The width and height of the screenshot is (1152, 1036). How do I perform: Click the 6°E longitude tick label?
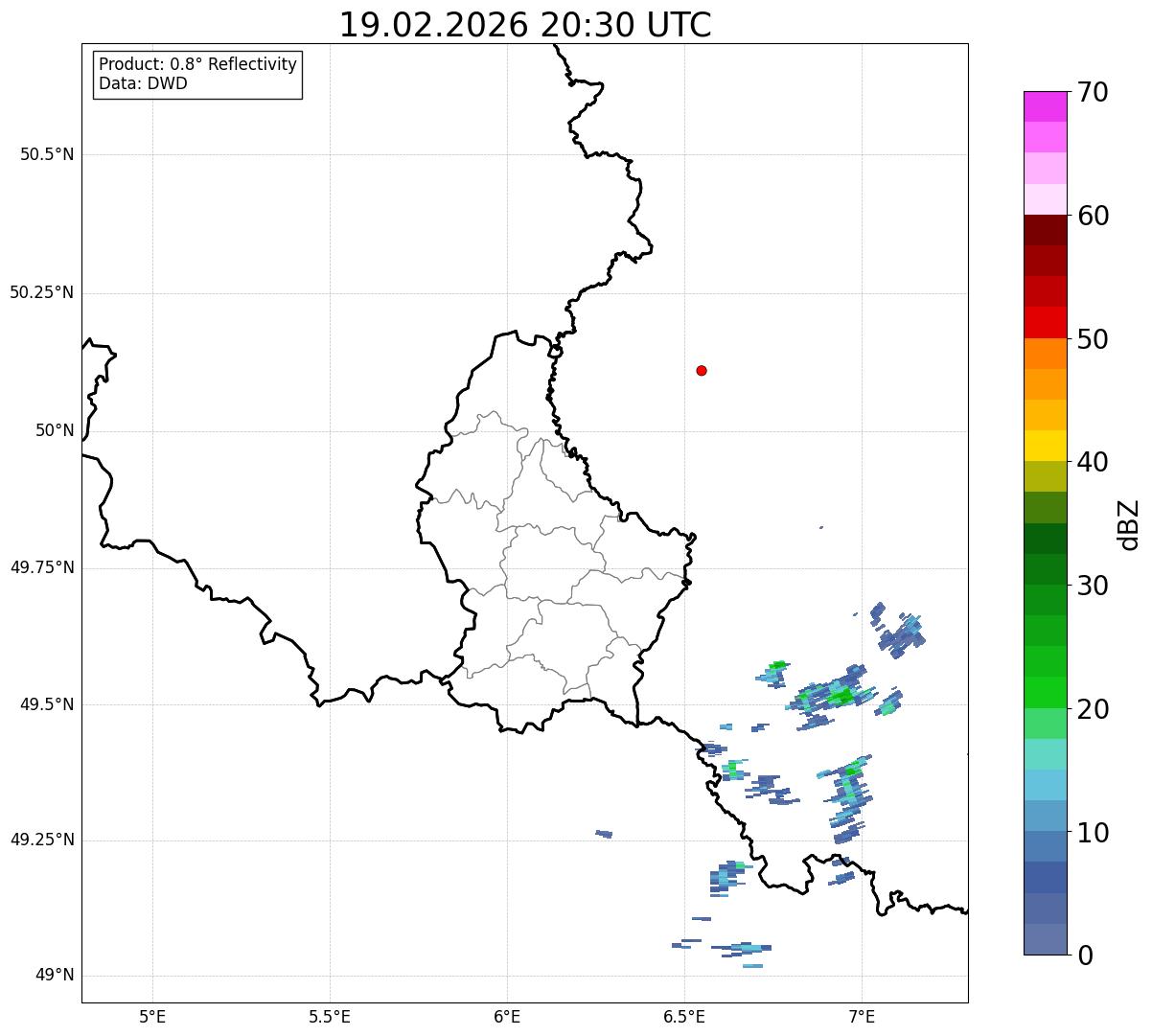pyautogui.click(x=507, y=1016)
